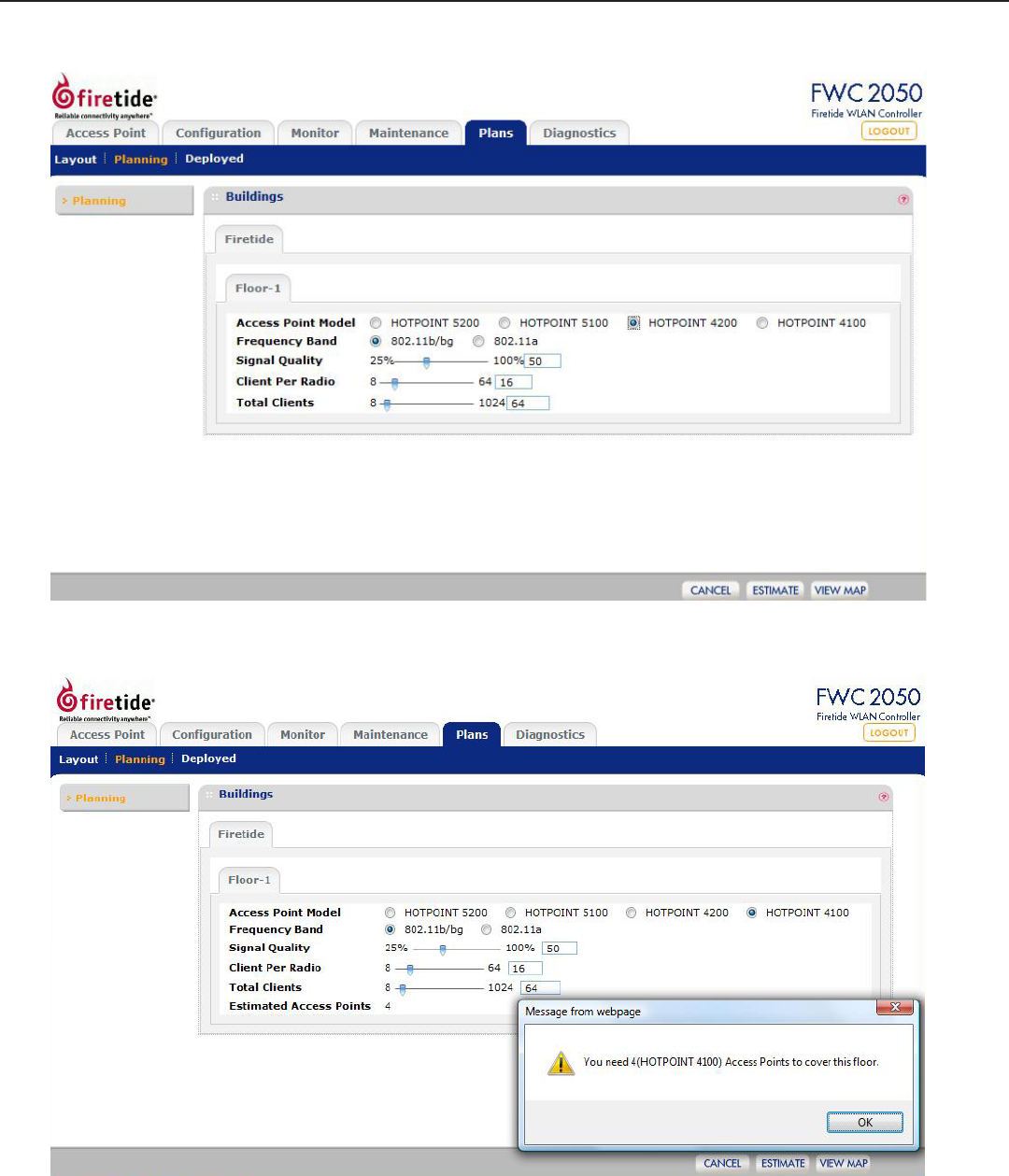
Task: Click the warning icon in message dialog
Action: 561,1063
